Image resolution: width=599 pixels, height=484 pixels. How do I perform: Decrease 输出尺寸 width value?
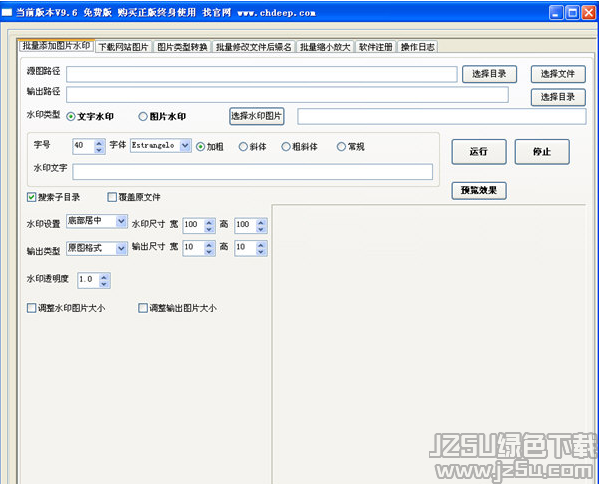point(209,252)
